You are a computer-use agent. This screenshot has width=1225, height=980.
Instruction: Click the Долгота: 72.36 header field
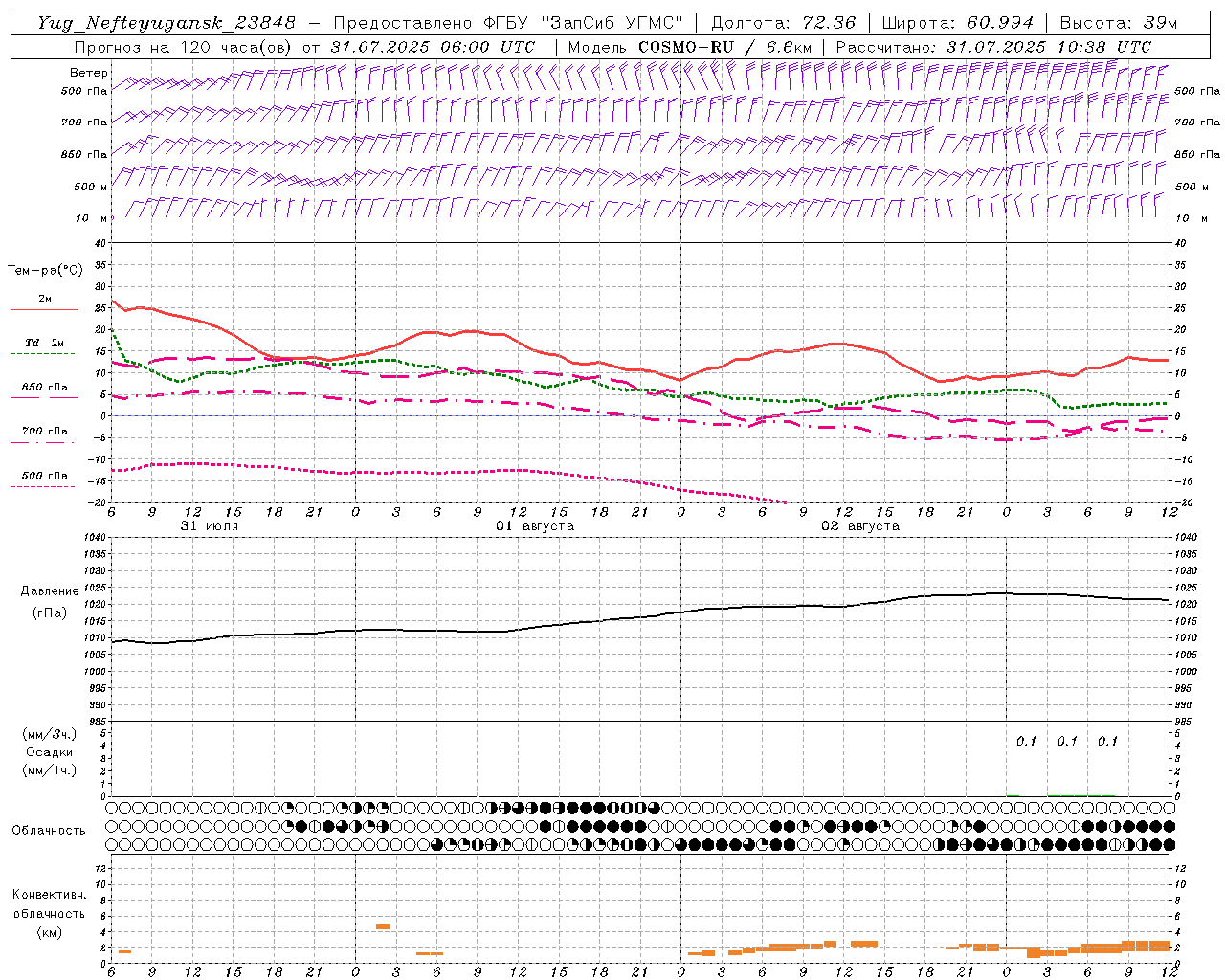(784, 23)
